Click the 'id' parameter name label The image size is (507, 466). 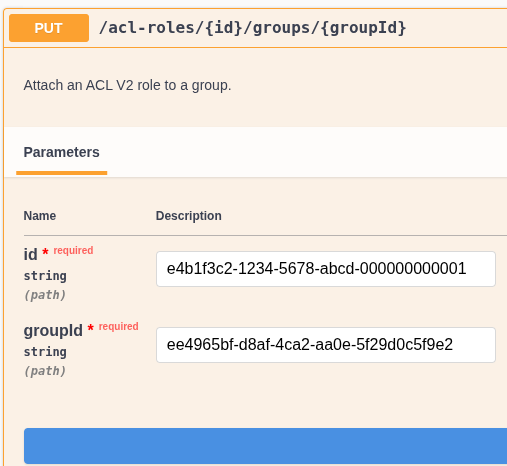click(30, 255)
